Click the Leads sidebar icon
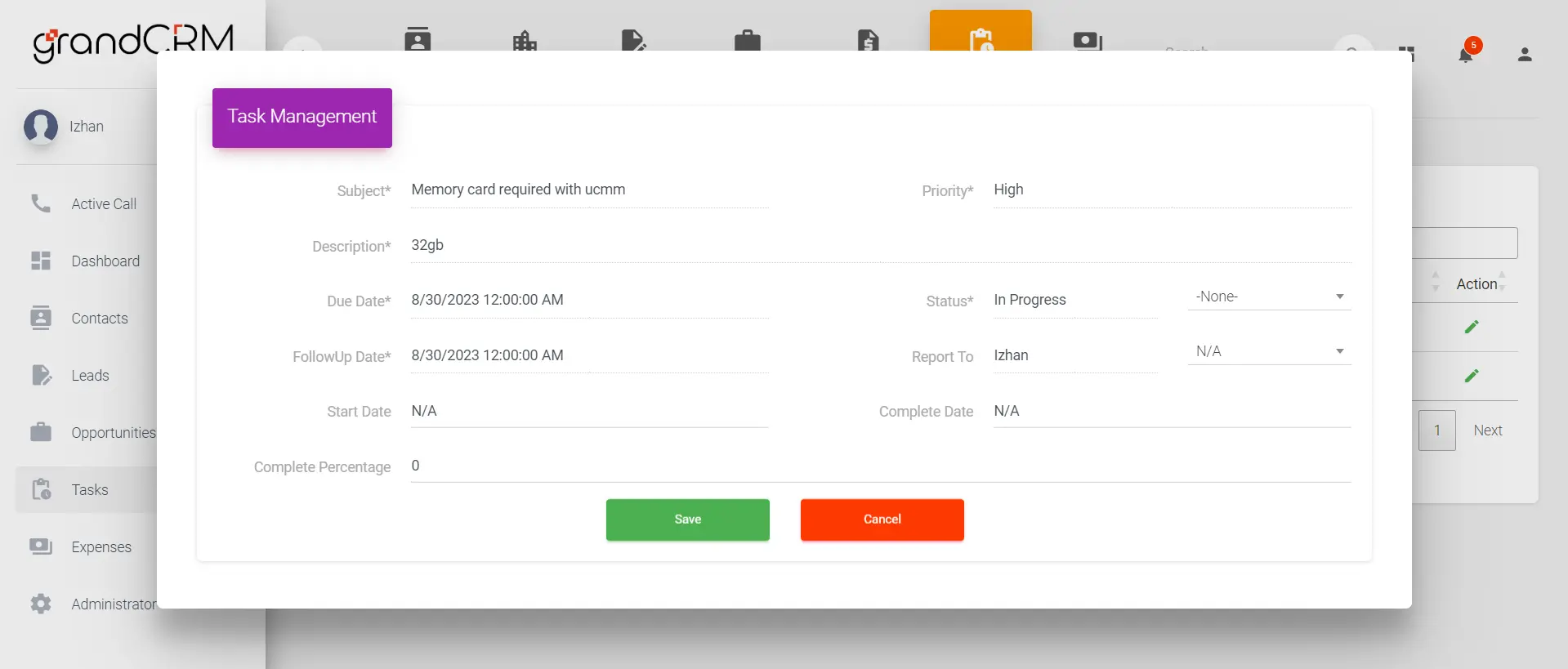Image resolution: width=1568 pixels, height=669 pixels. (41, 375)
